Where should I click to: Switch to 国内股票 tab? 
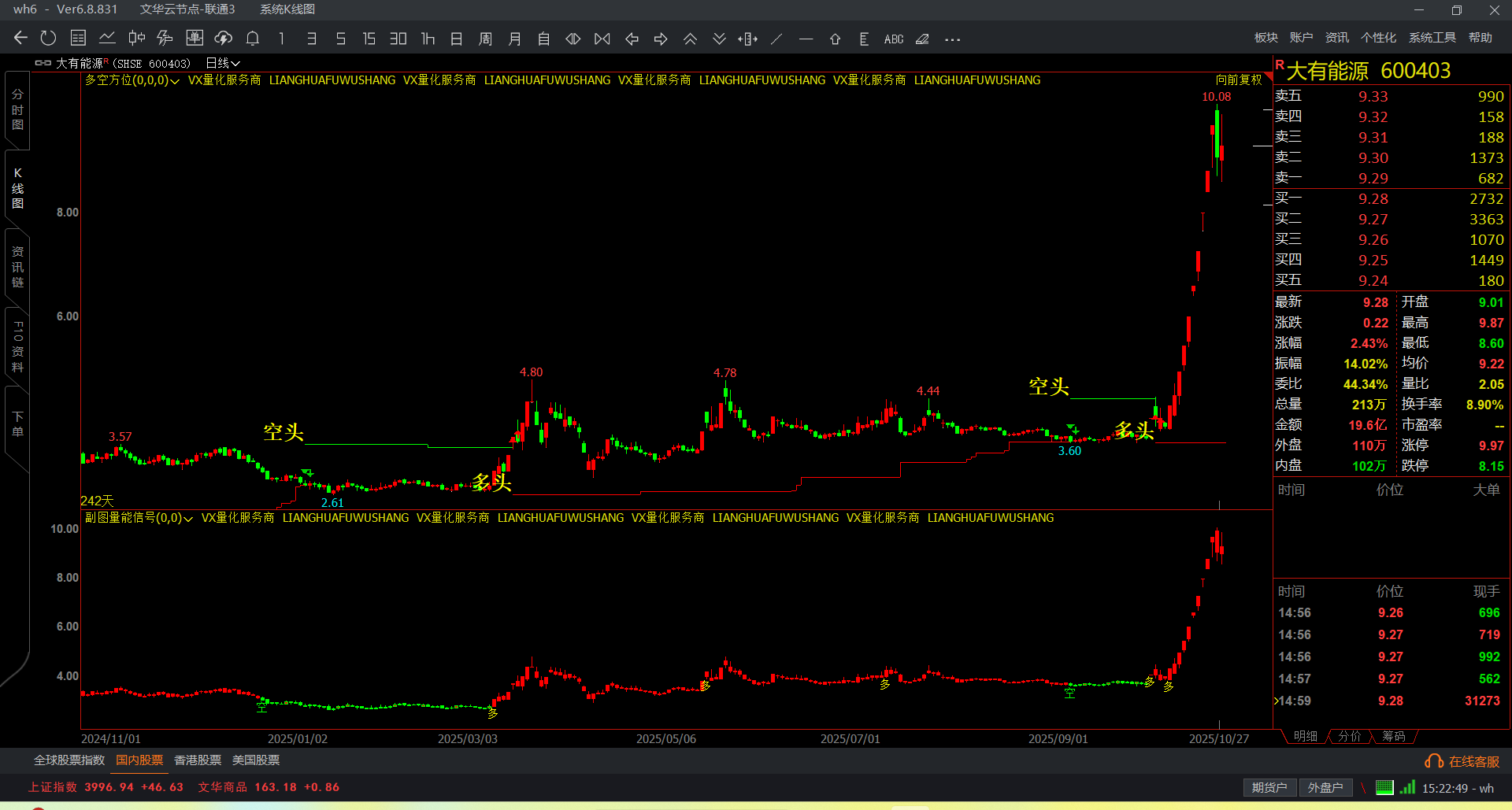[x=139, y=760]
